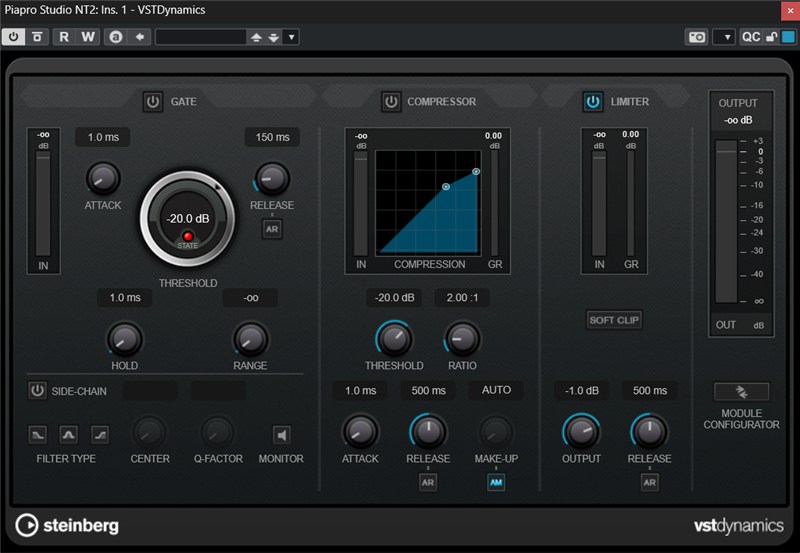The width and height of the screenshot is (800, 553).
Task: Open the preset management dropdown arrow
Action: click(x=291, y=37)
